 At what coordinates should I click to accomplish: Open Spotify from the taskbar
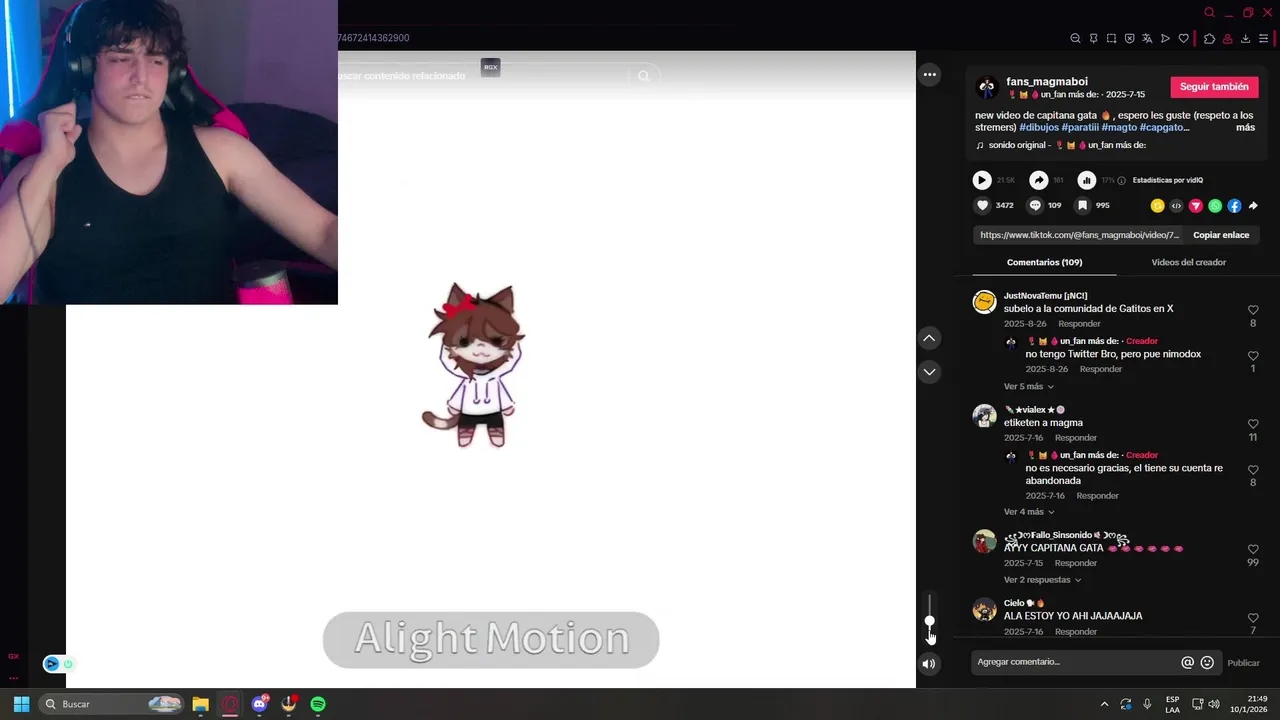[x=318, y=704]
